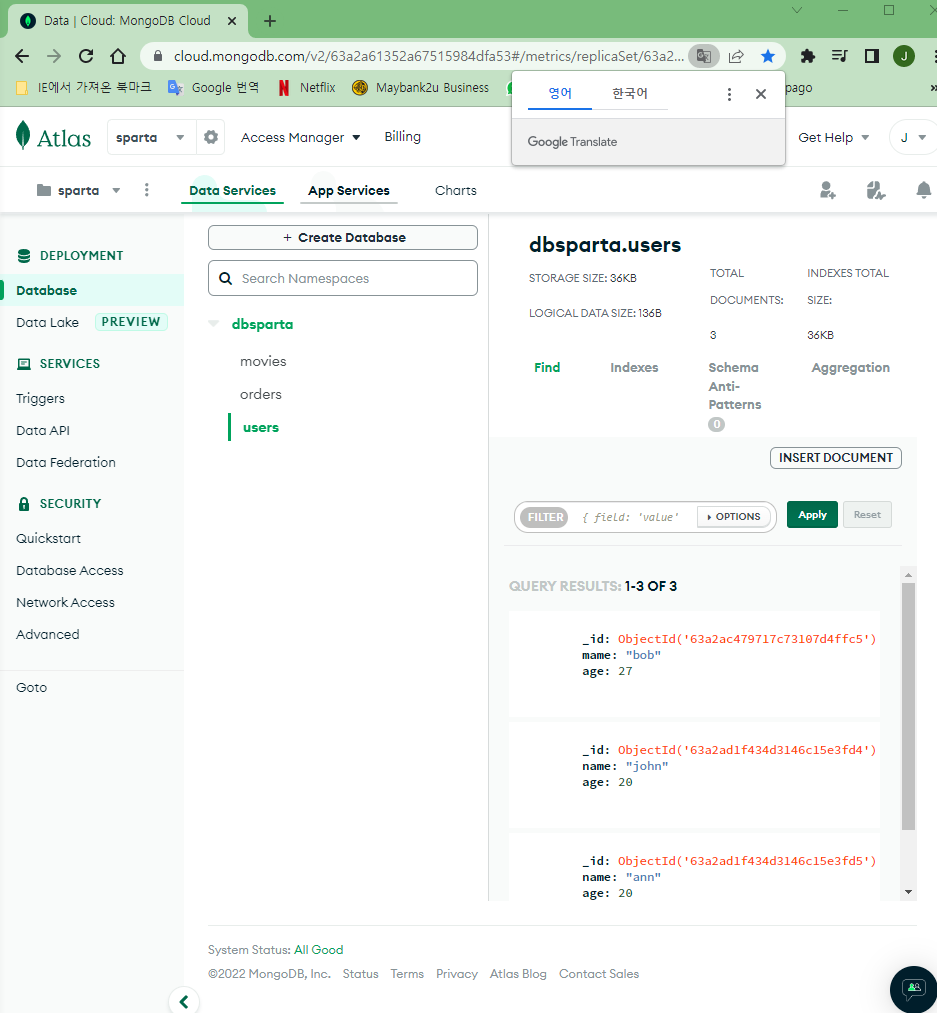This screenshot has height=1013, width=937.
Task: Switch to Charts tab
Action: pyautogui.click(x=456, y=190)
